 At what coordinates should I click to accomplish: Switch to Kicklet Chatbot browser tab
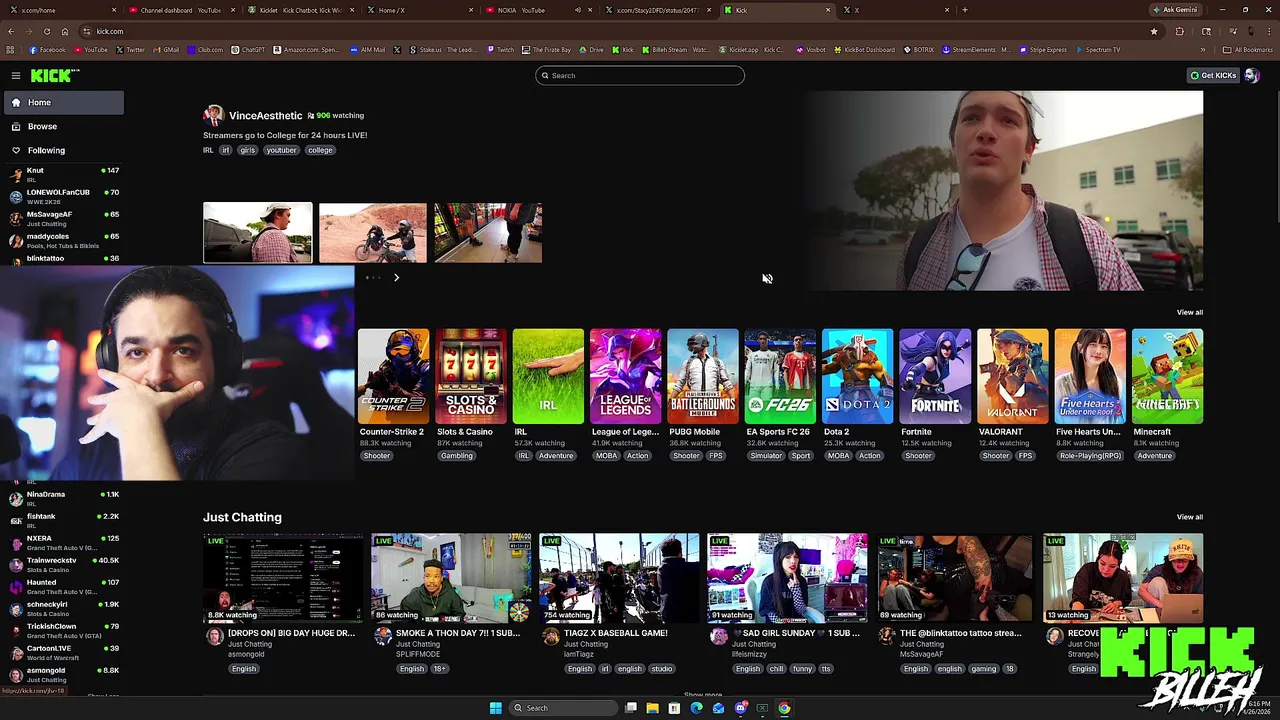(x=300, y=10)
